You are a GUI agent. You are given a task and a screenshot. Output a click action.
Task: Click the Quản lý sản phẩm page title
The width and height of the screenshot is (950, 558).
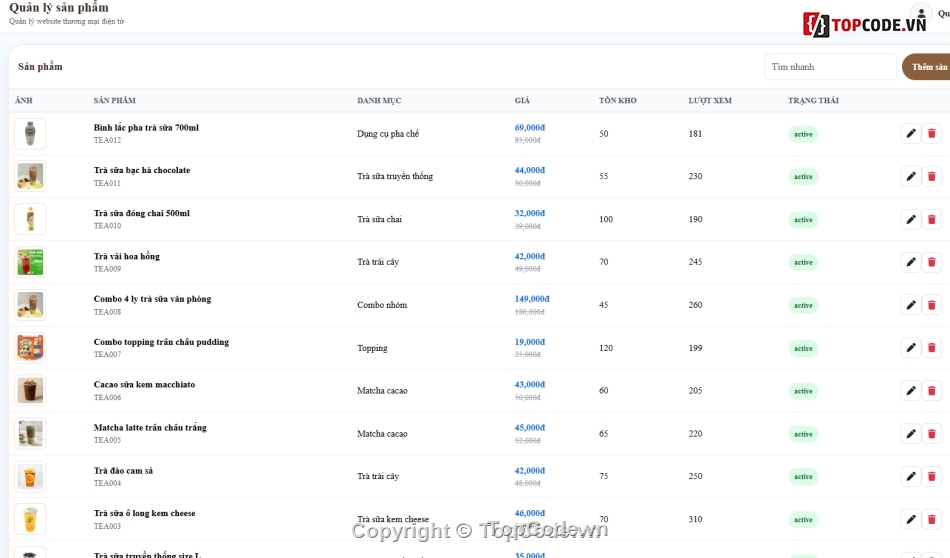pyautogui.click(x=59, y=8)
